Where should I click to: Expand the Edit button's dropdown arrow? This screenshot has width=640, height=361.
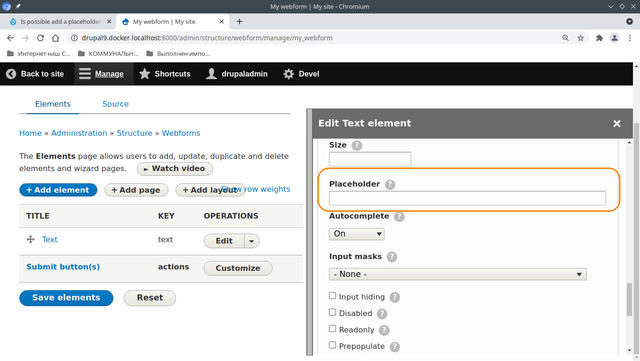(252, 241)
